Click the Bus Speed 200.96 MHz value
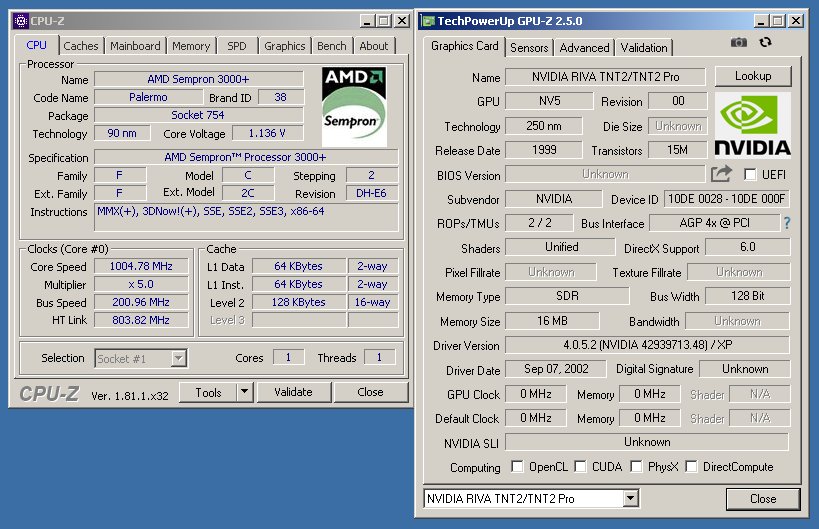 tap(141, 302)
